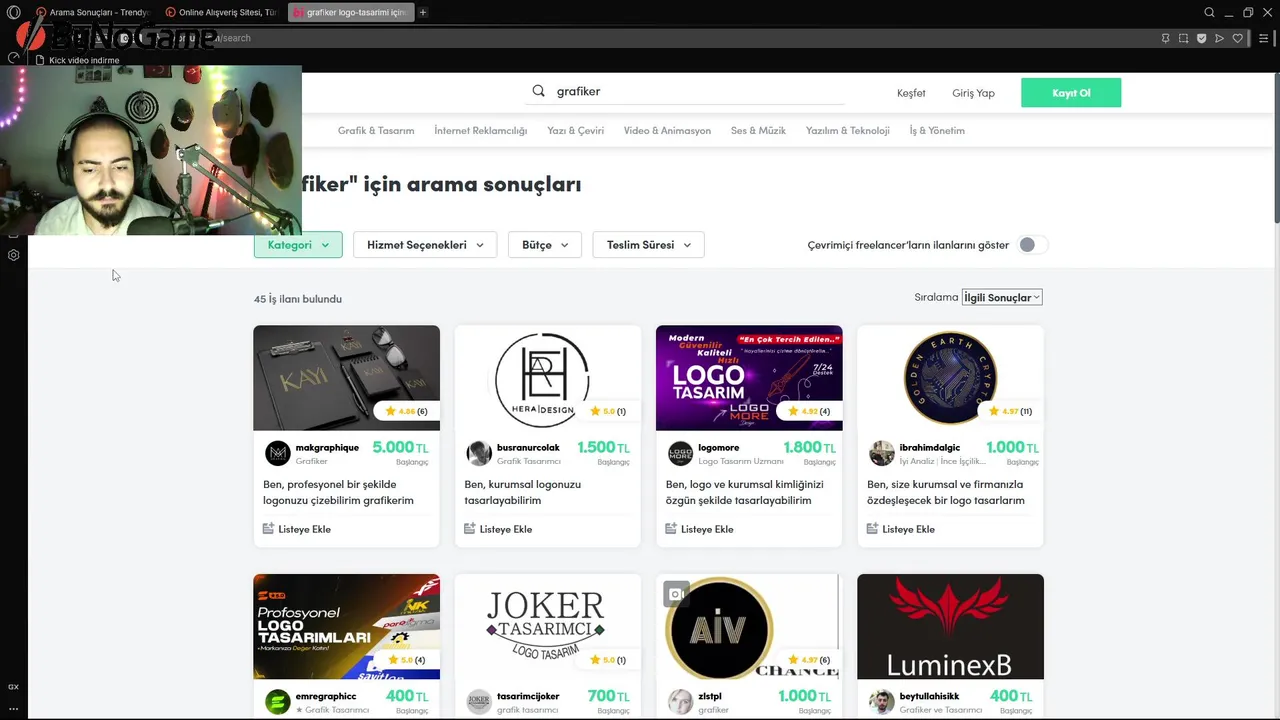Open the Grafik & Tasarım category menu
The width and height of the screenshot is (1280, 720).
point(376,130)
